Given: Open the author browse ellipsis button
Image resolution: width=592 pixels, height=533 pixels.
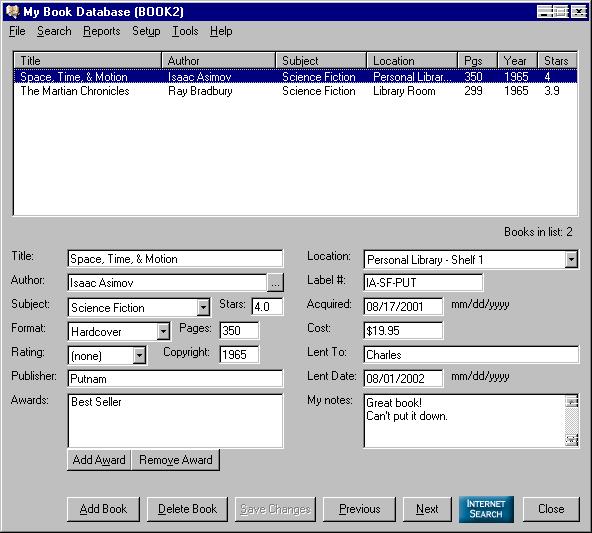Looking at the screenshot, I should (275, 283).
